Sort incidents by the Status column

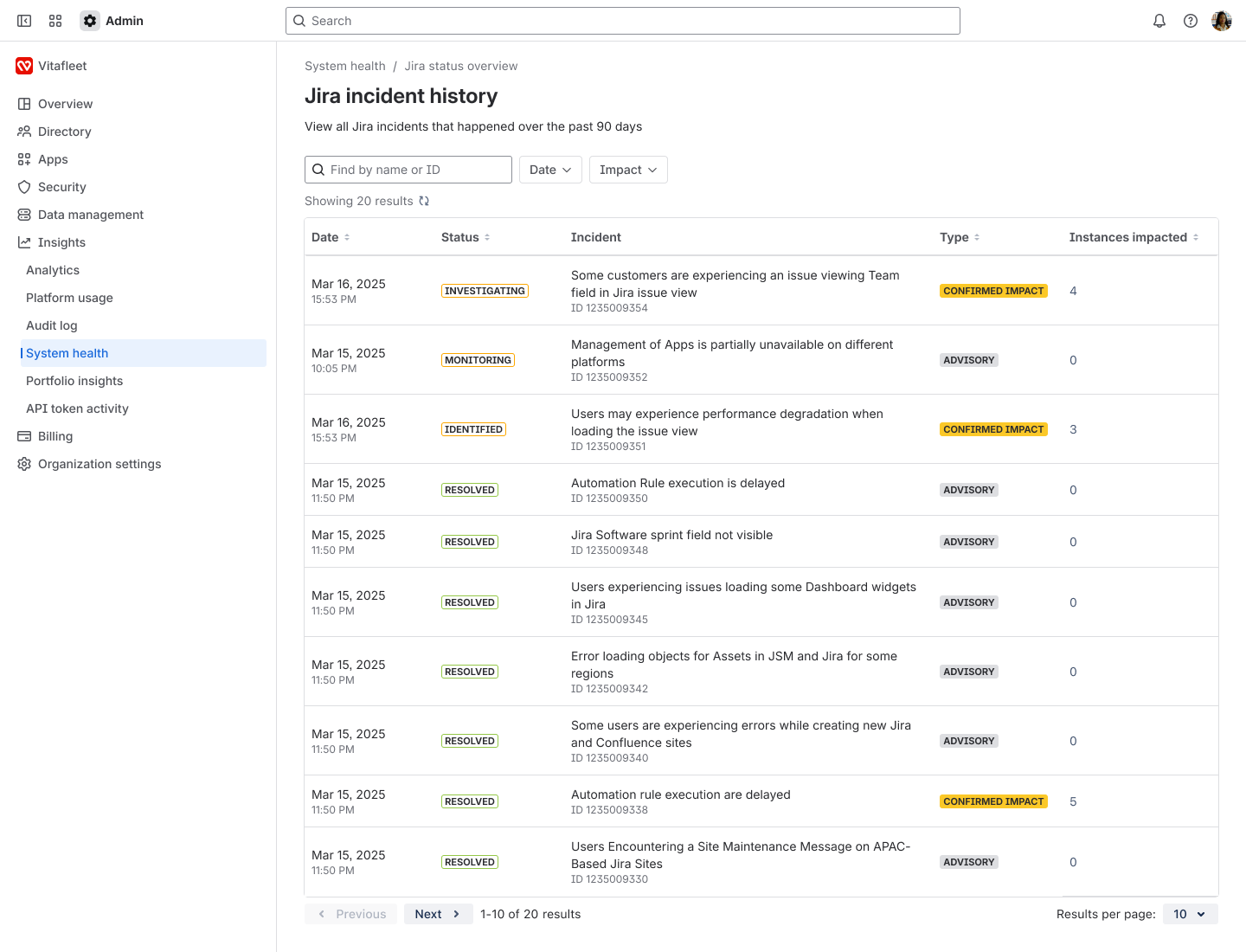point(489,236)
